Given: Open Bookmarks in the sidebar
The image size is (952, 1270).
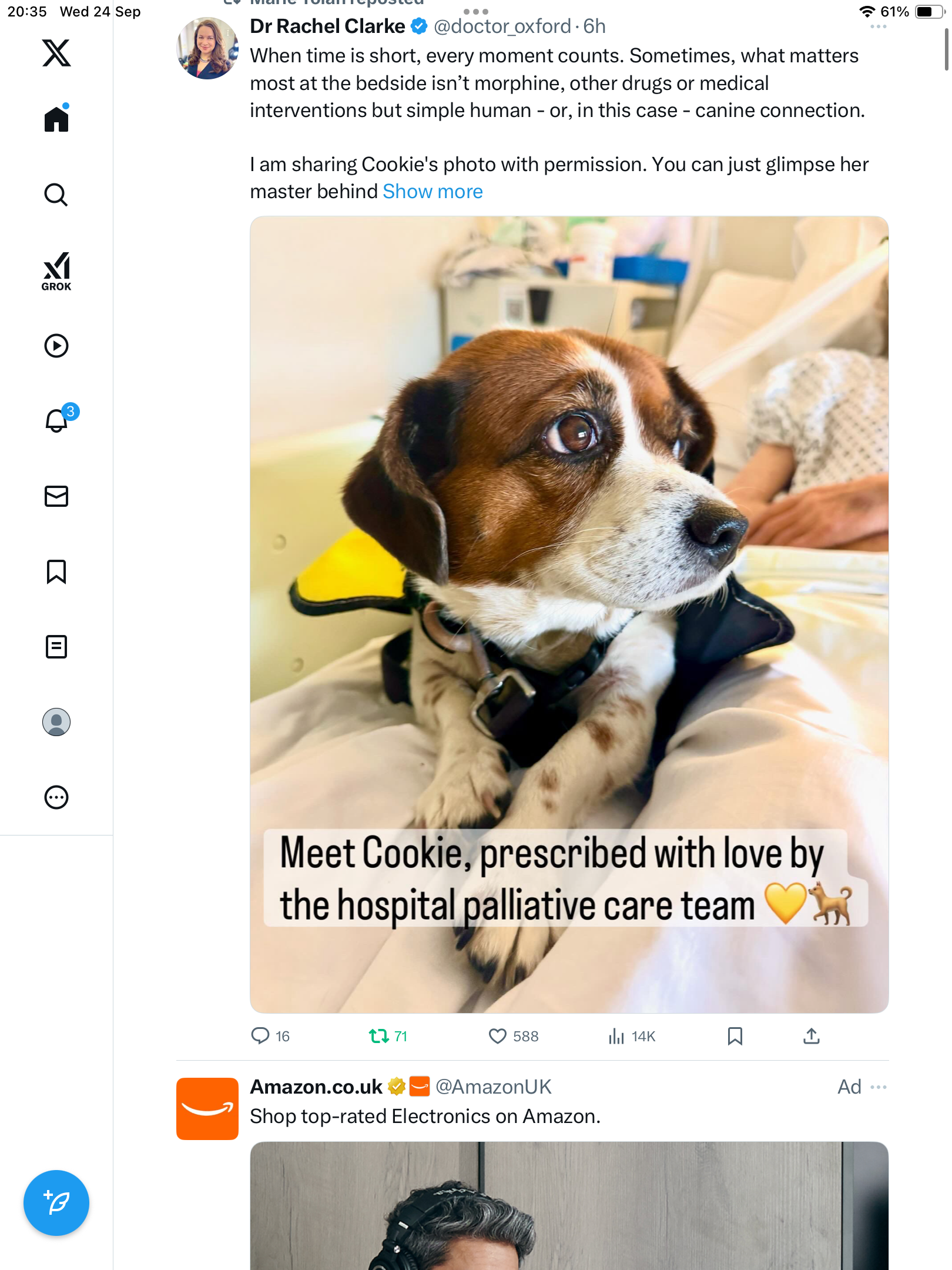Looking at the screenshot, I should 56,571.
